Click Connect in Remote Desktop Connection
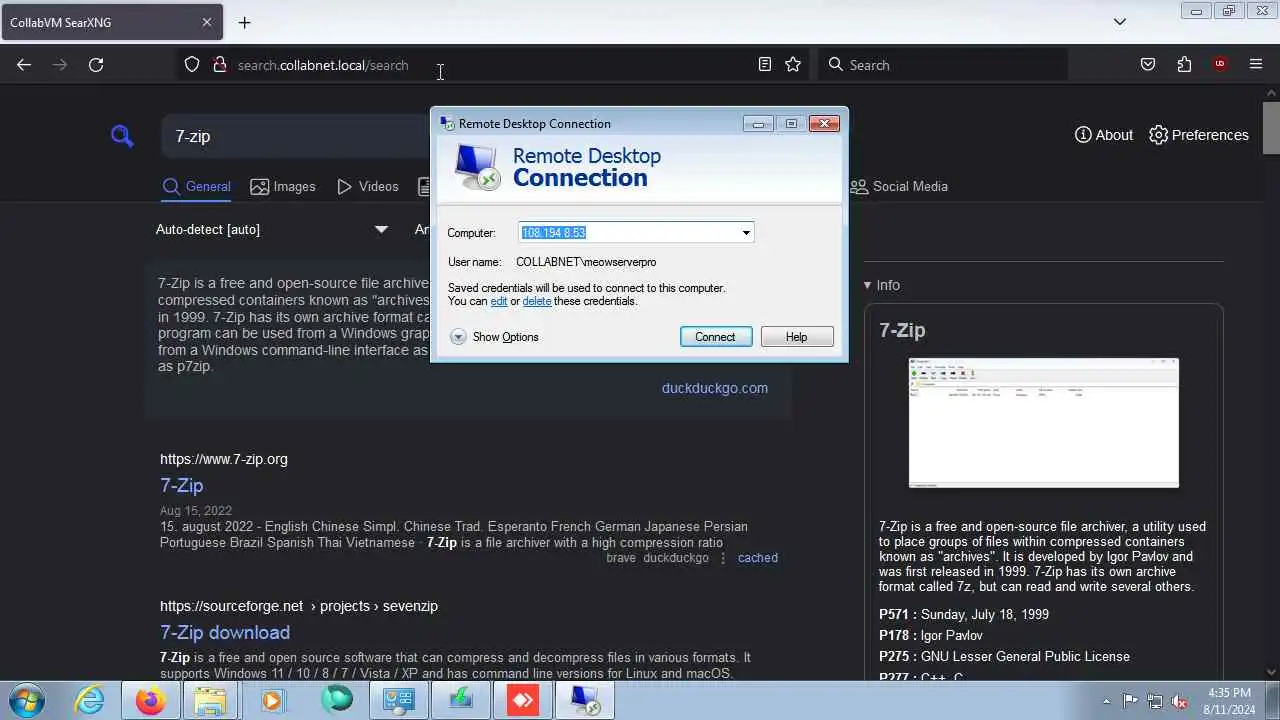Viewport: 1280px width, 720px height. 716,337
